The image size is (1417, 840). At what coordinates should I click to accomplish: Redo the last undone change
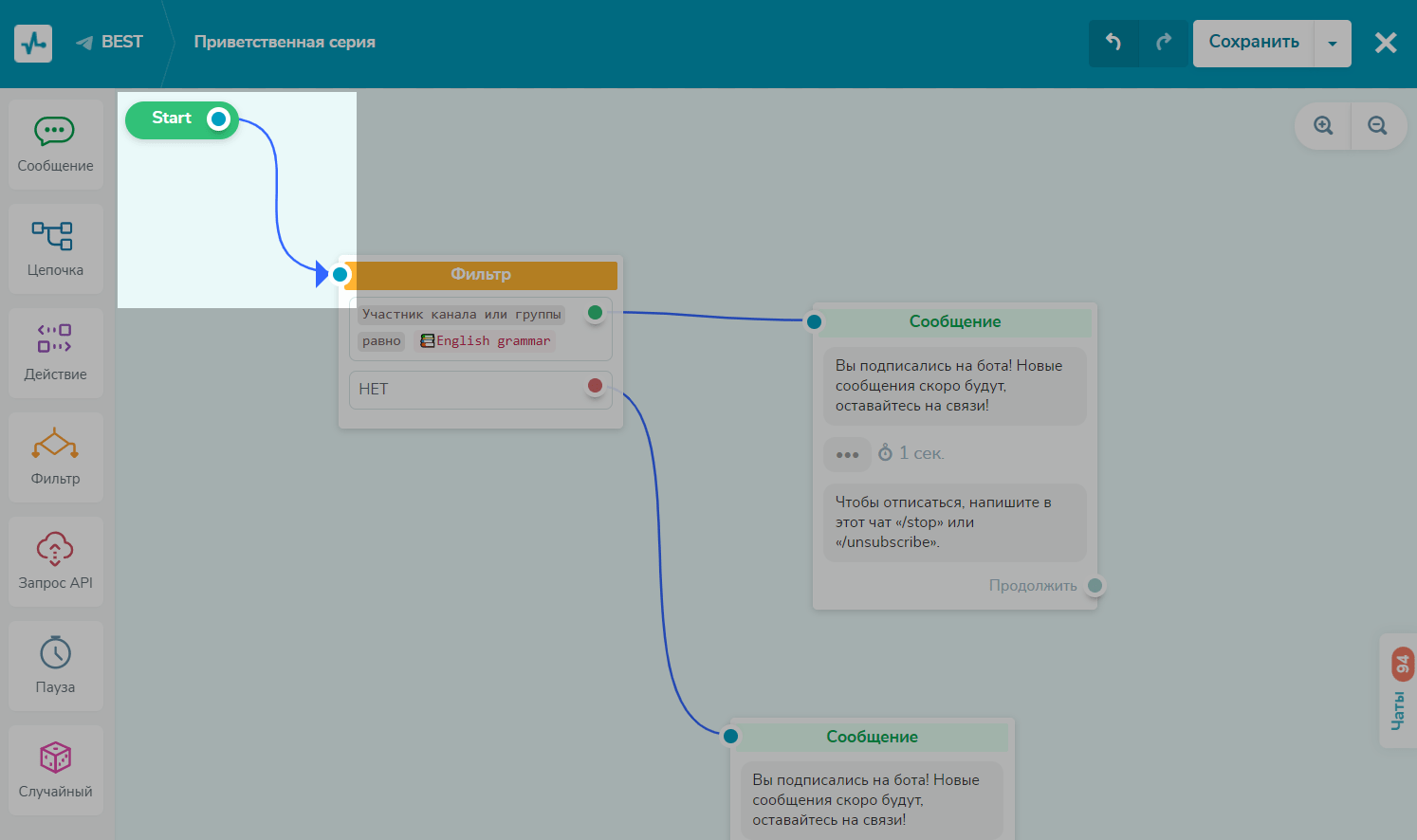pyautogui.click(x=1164, y=43)
